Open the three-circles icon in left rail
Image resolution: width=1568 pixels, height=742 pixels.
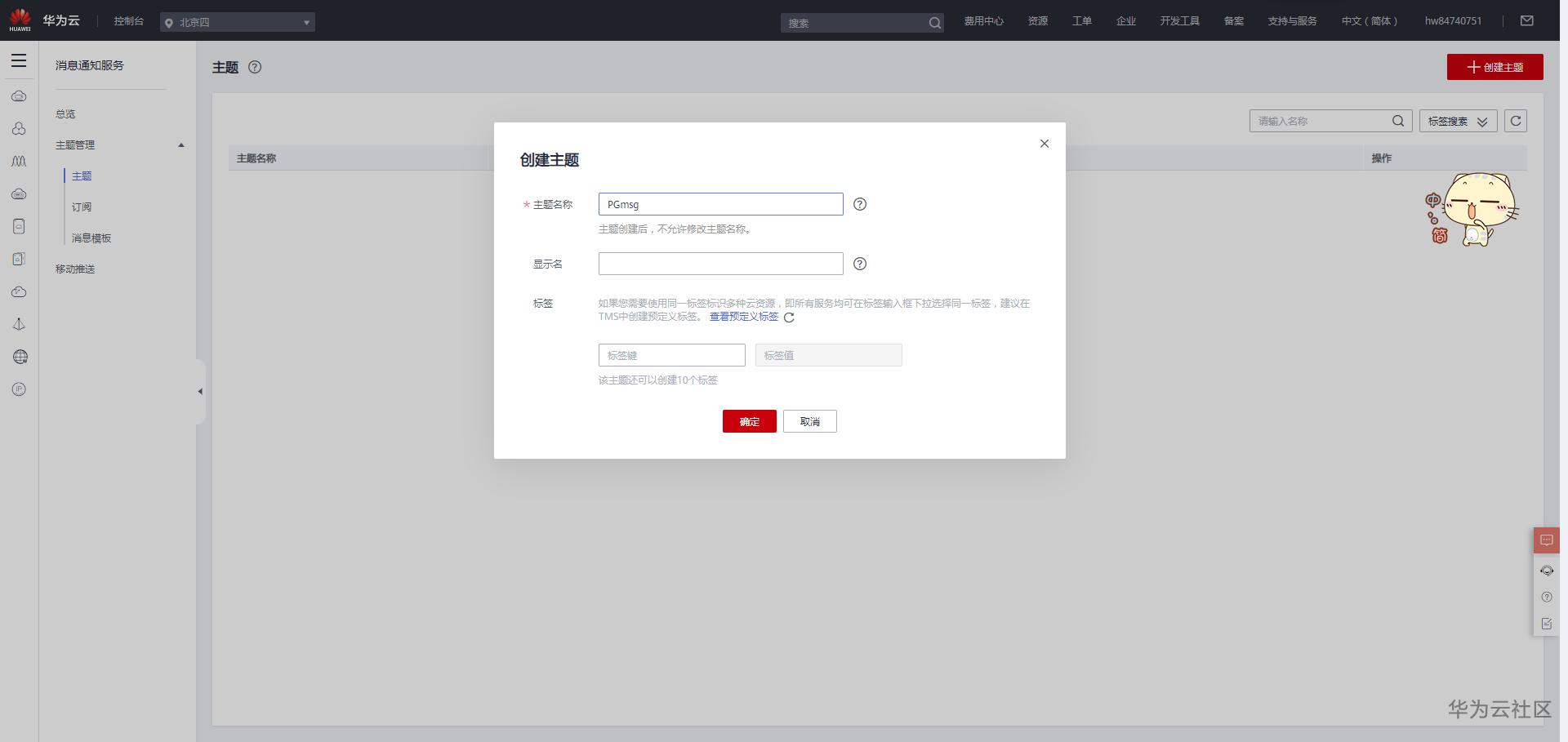[x=19, y=129]
